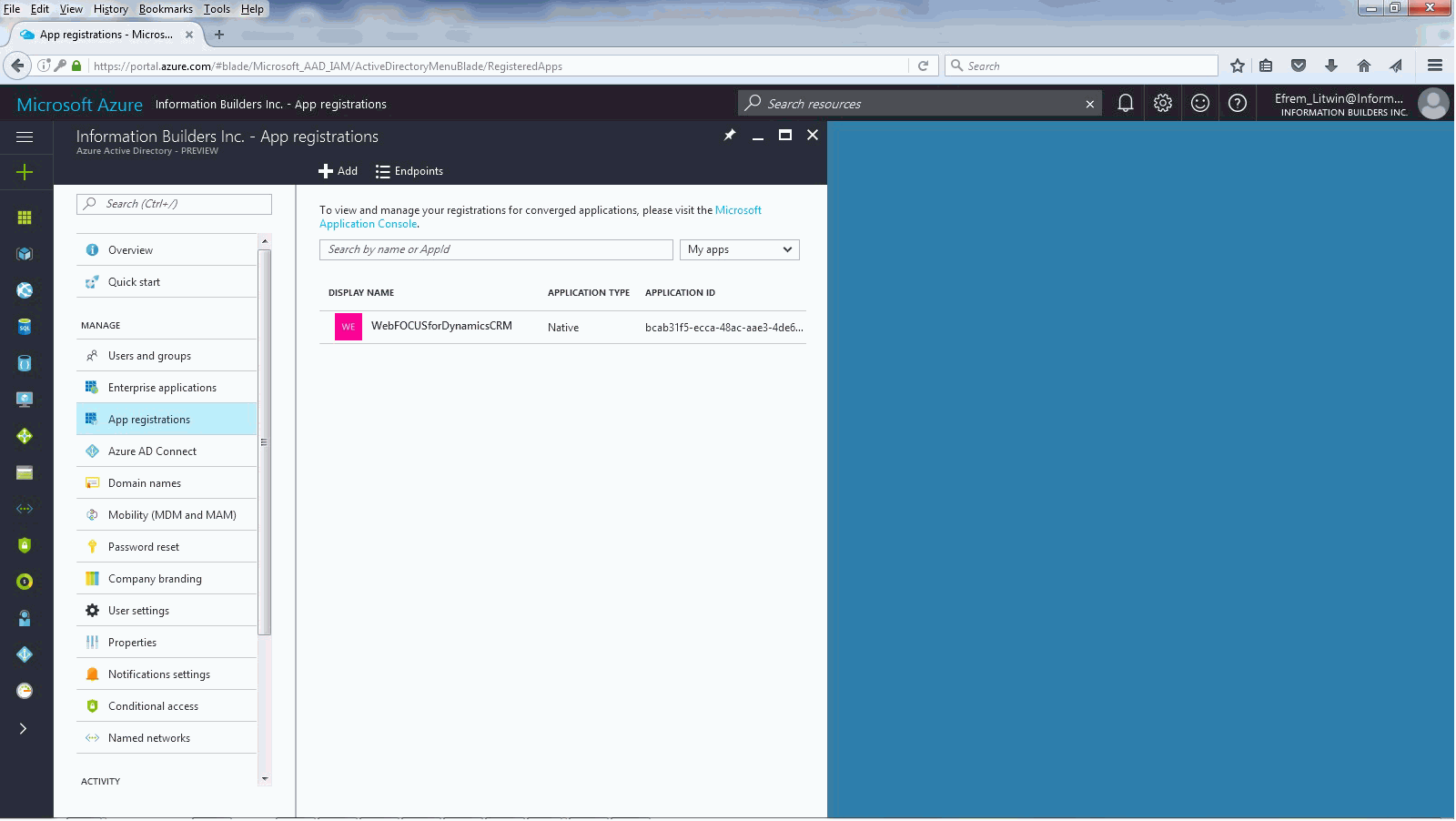Open Users and groups

(x=167, y=356)
